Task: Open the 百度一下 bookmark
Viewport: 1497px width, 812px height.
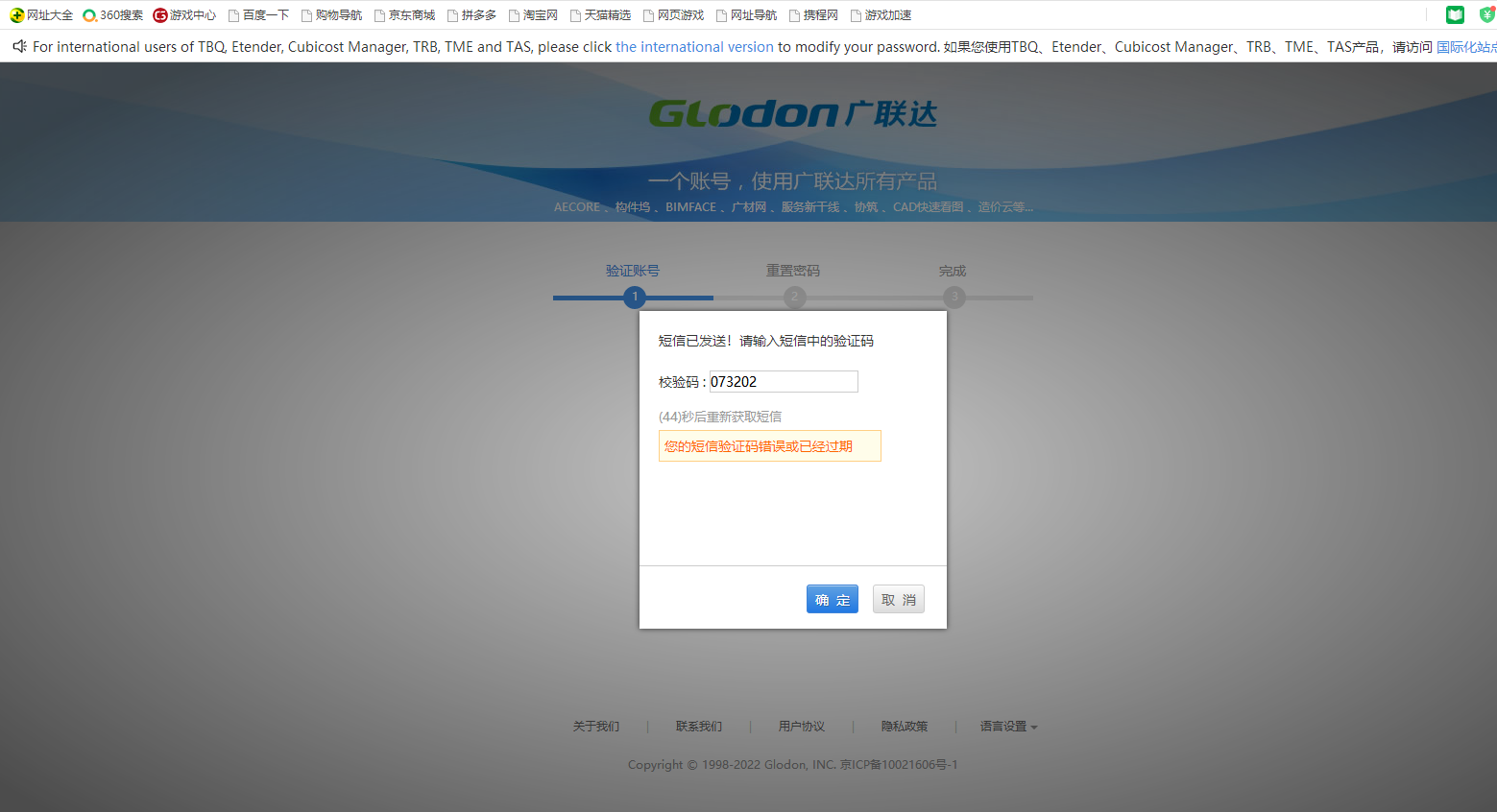Action: (x=258, y=15)
